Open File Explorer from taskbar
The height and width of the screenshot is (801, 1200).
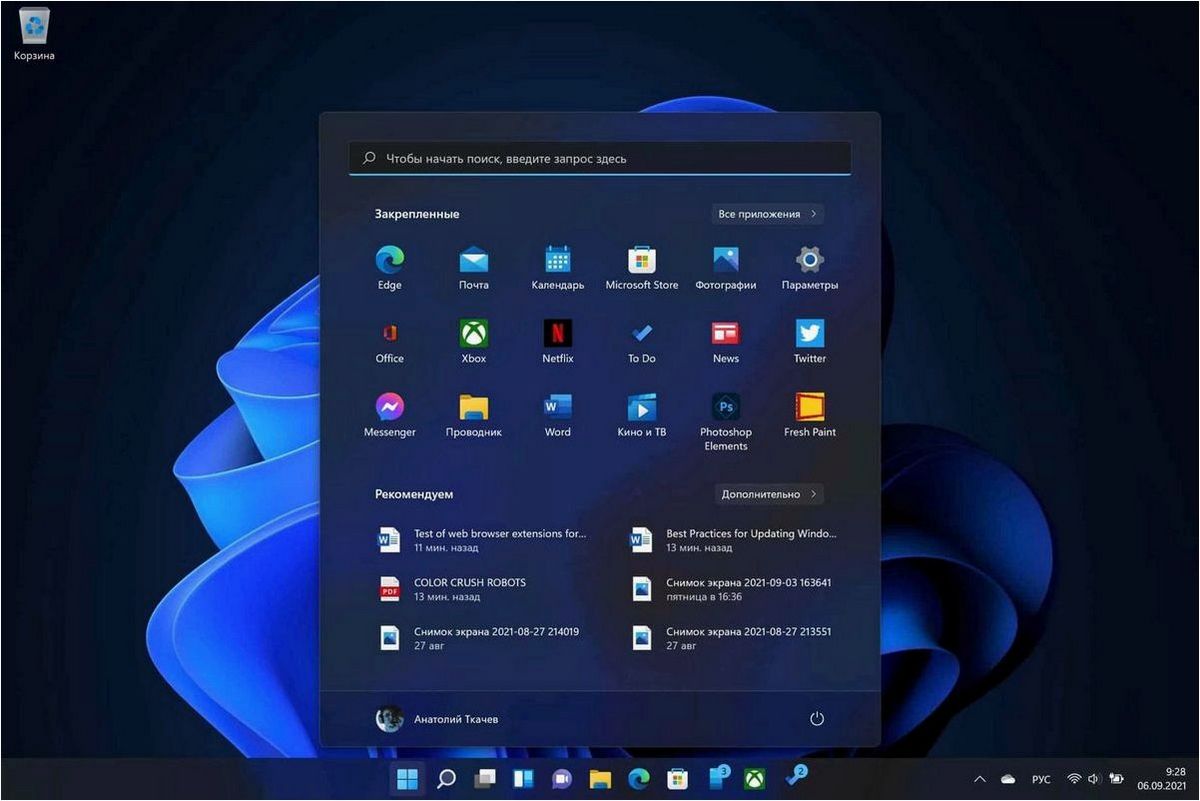coord(600,779)
